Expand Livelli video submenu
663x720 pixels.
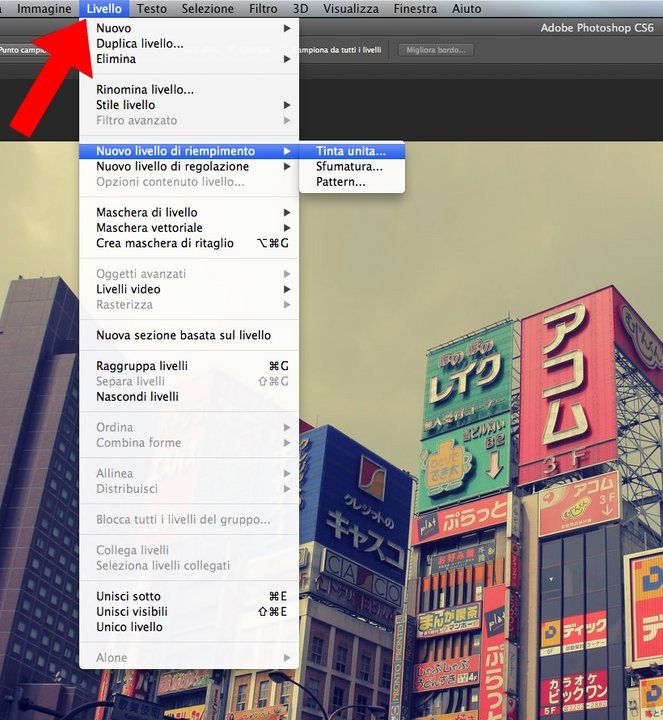(189, 289)
